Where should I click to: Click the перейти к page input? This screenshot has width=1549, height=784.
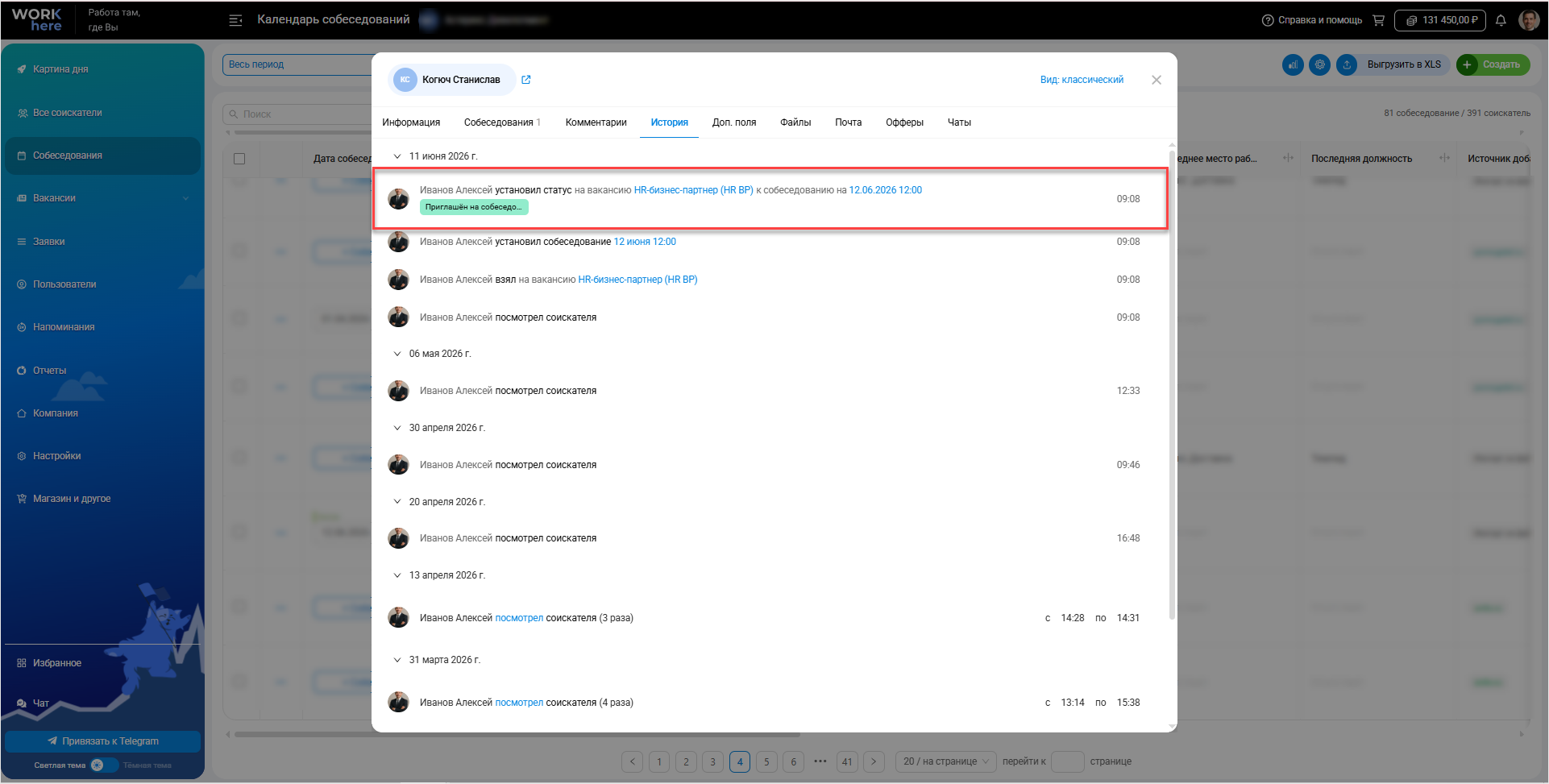pos(1068,761)
